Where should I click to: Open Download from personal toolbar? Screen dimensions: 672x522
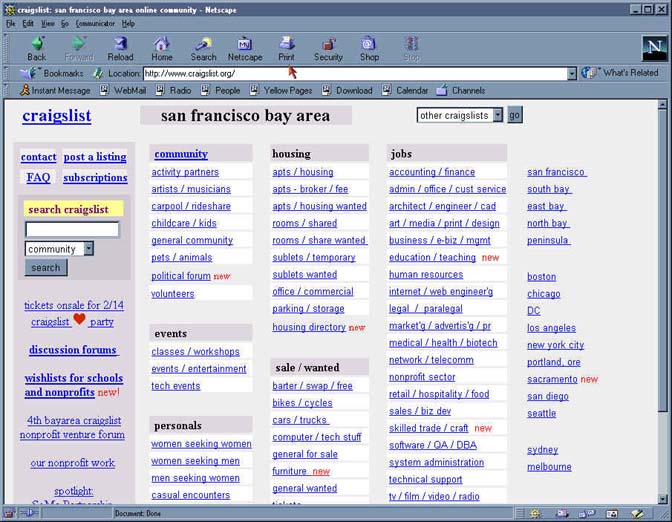tap(347, 90)
